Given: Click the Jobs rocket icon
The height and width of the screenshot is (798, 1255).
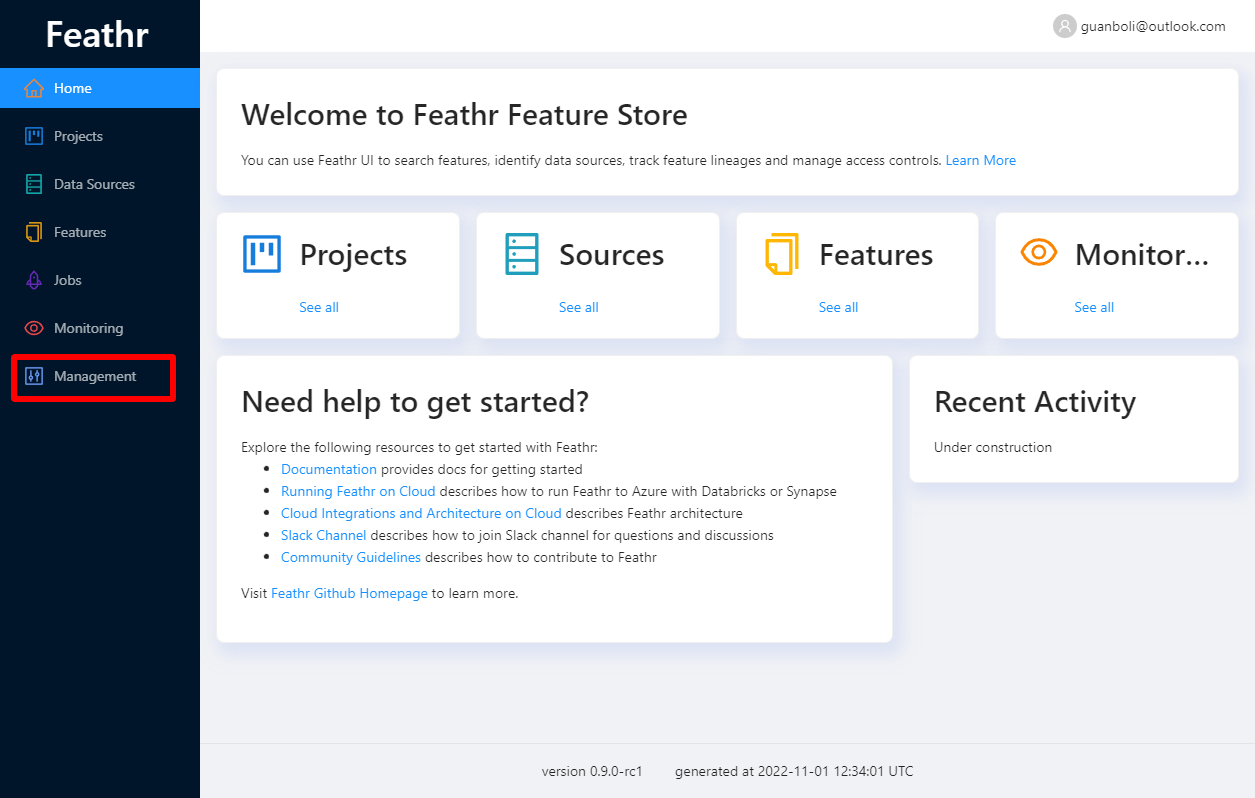Looking at the screenshot, I should pyautogui.click(x=34, y=280).
